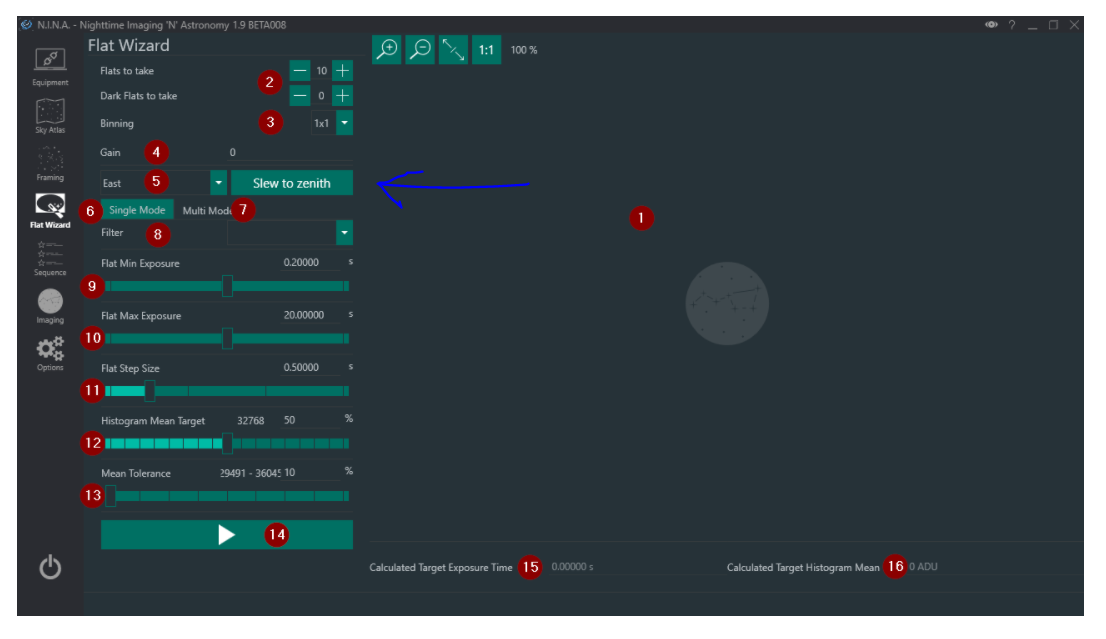
Task: Click the Flat Max Exposure value field
Action: (310, 315)
